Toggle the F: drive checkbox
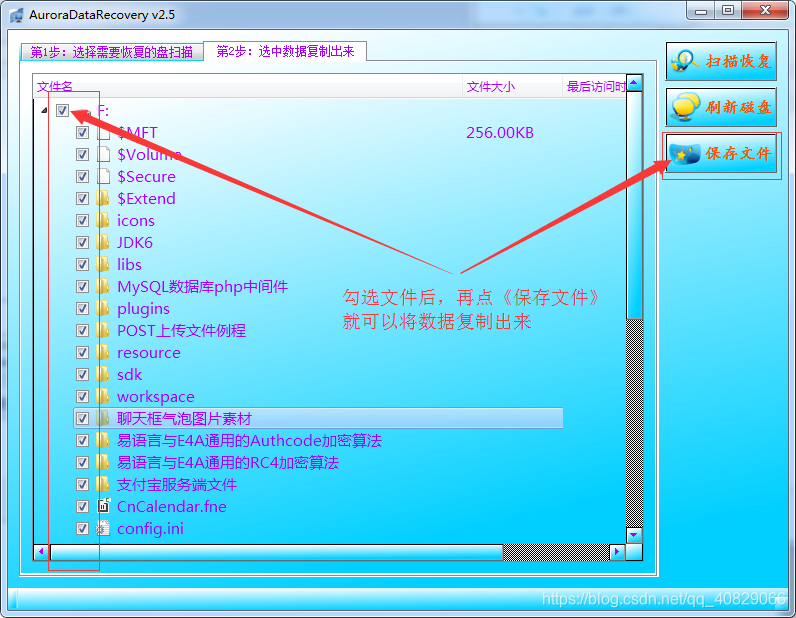This screenshot has height=618, width=796. (62, 110)
